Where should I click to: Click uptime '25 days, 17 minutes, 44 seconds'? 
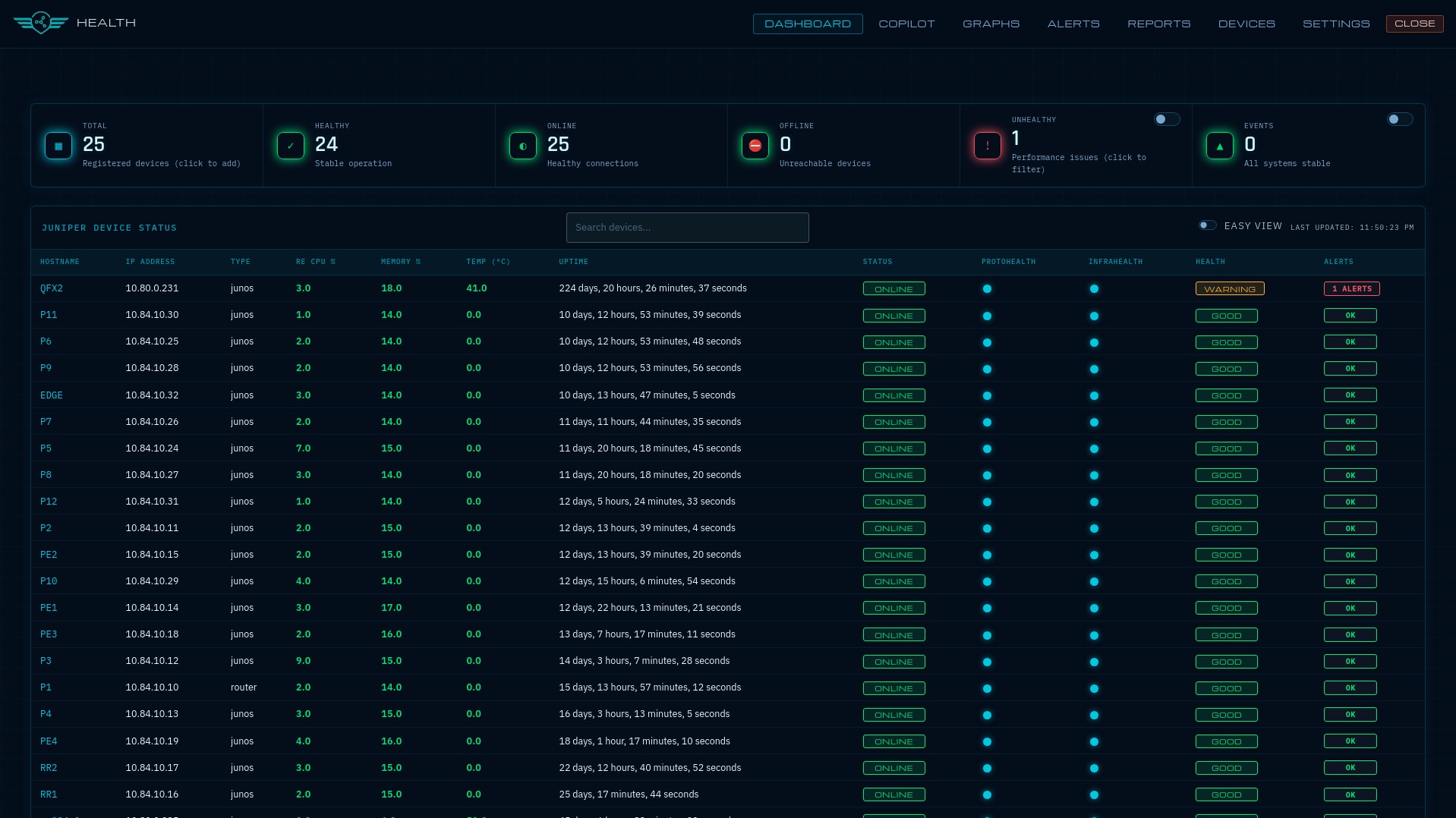(629, 794)
